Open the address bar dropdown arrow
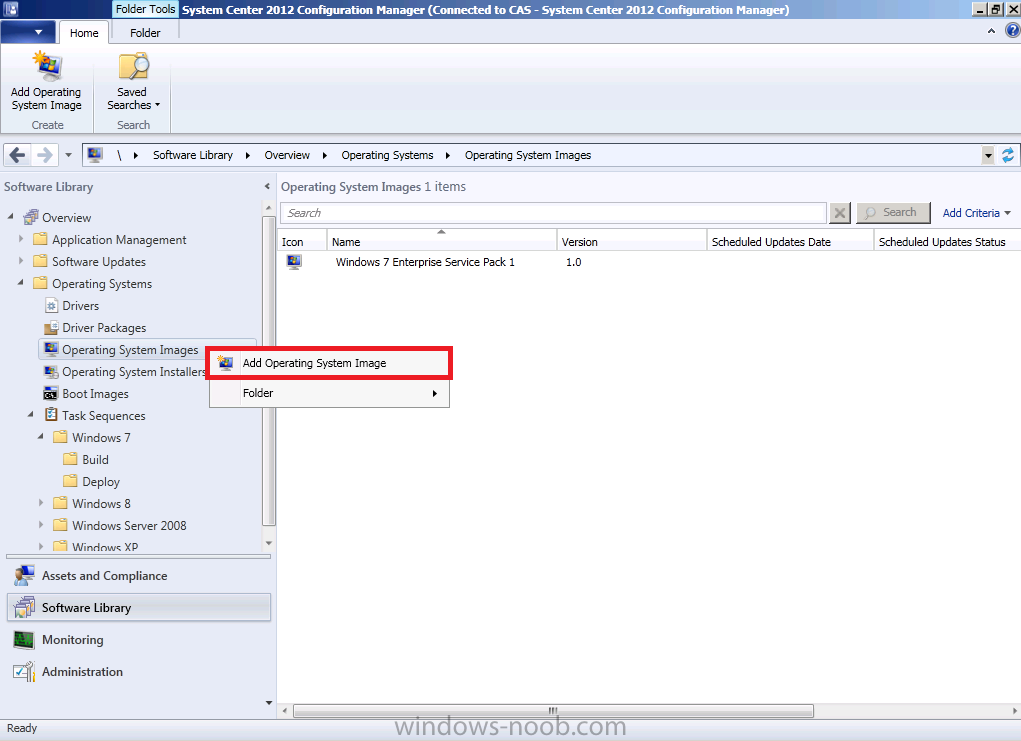Image resolution: width=1021 pixels, height=741 pixels. pos(988,155)
